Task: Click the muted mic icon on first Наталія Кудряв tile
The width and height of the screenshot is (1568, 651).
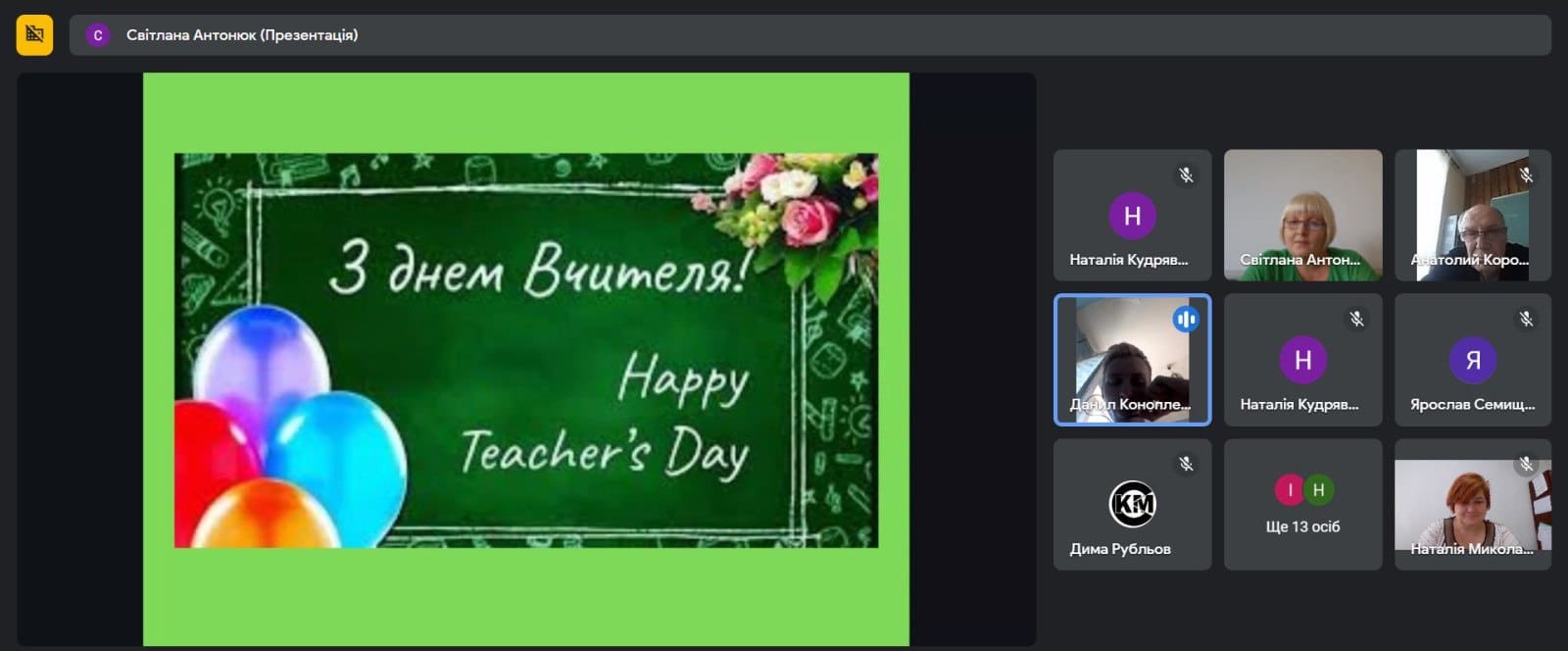Action: 1186,175
